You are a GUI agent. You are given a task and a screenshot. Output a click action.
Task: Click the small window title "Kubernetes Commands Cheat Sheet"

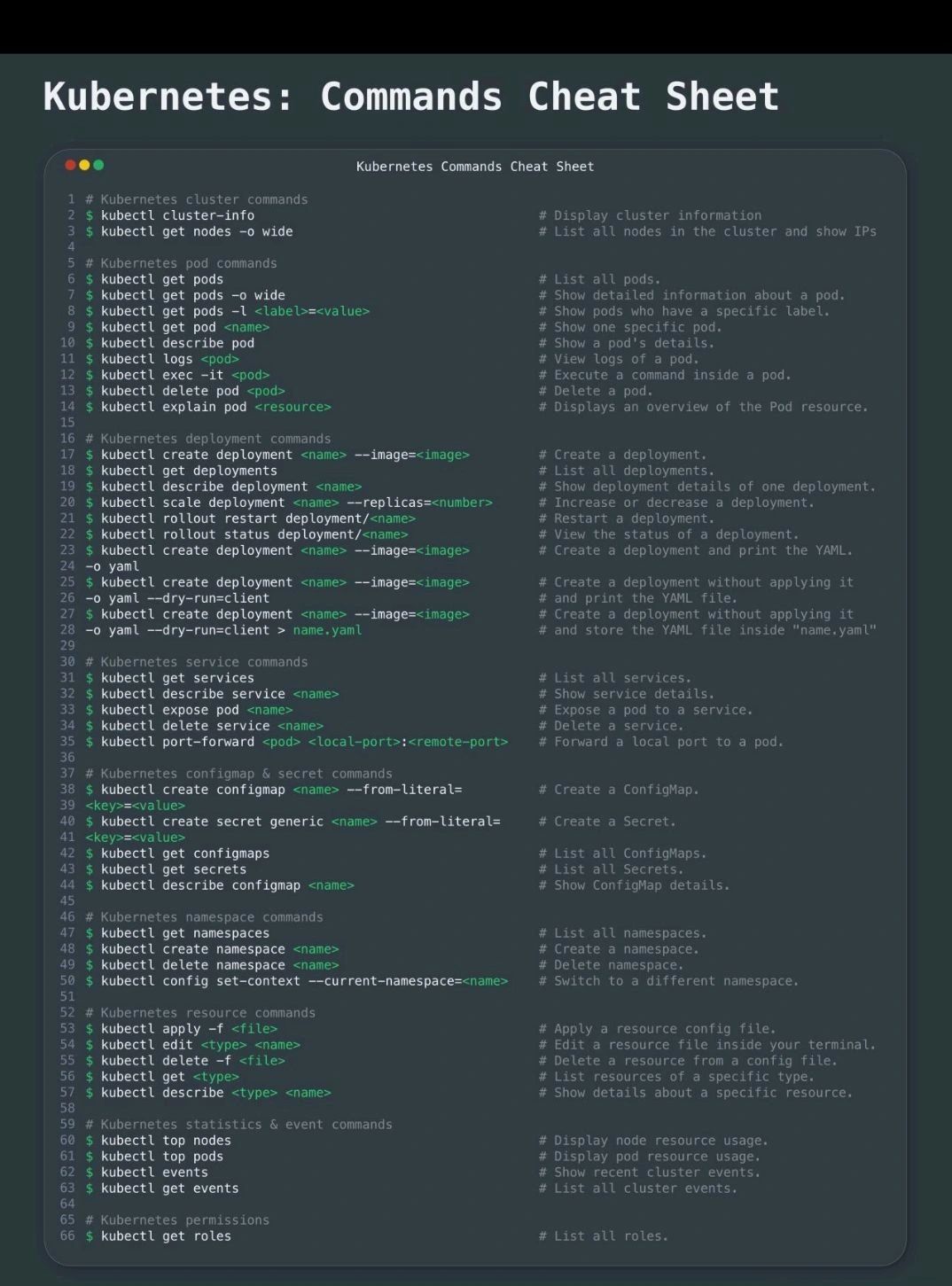pyautogui.click(x=475, y=167)
